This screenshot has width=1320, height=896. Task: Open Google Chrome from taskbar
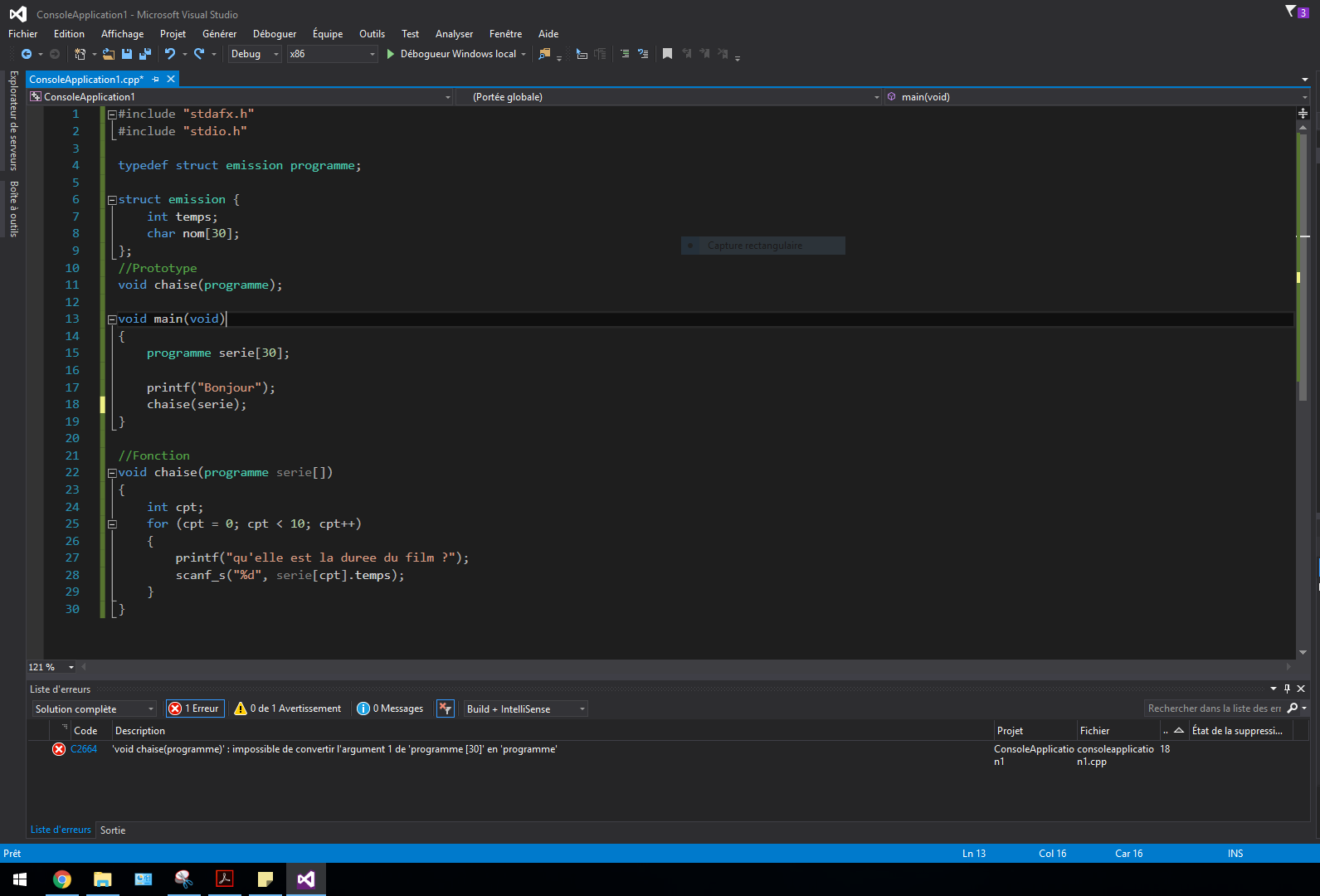point(62,879)
